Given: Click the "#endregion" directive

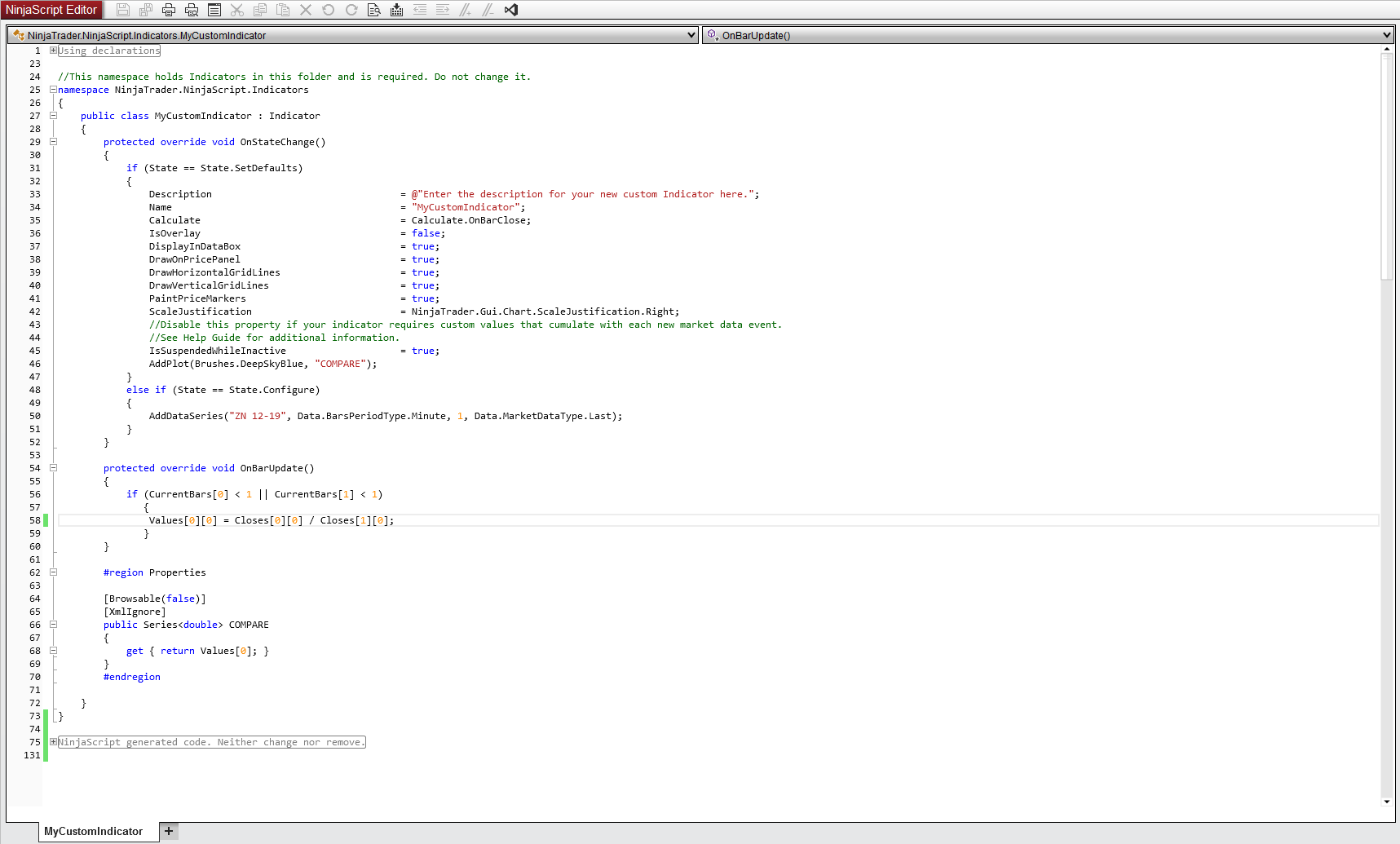Looking at the screenshot, I should click(x=132, y=677).
